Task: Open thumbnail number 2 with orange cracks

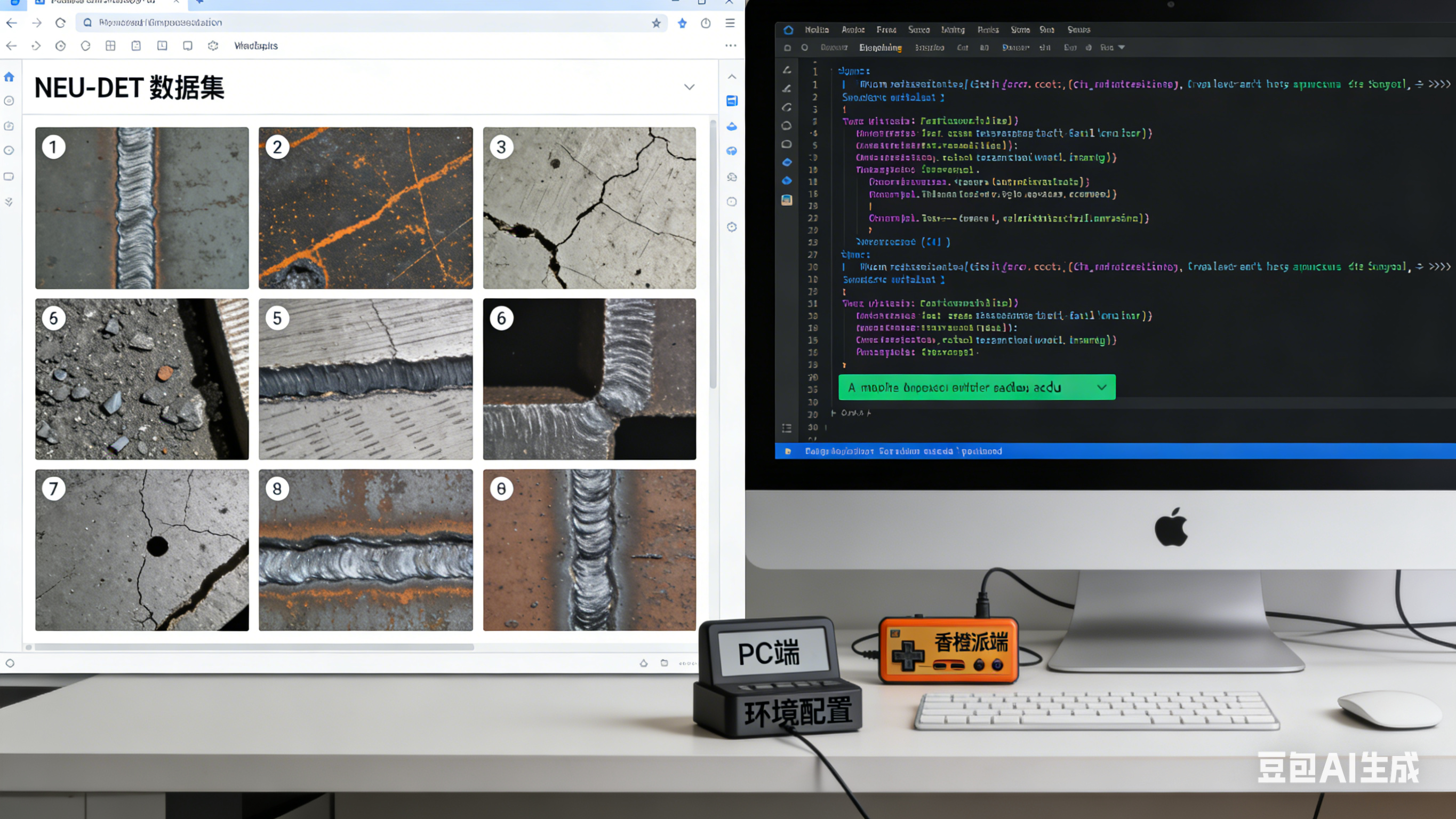Action: pos(365,208)
